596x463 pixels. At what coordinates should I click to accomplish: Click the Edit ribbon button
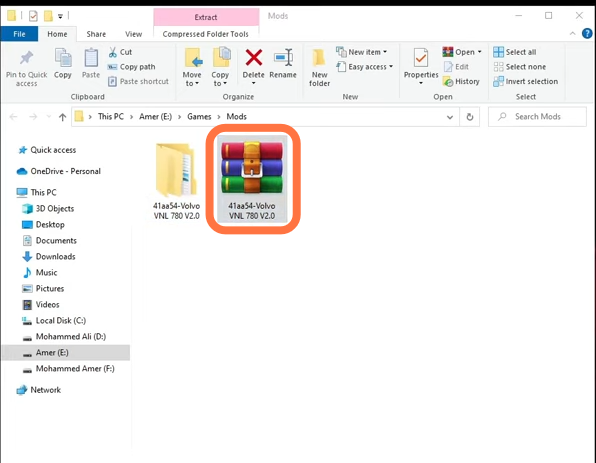[x=456, y=67]
